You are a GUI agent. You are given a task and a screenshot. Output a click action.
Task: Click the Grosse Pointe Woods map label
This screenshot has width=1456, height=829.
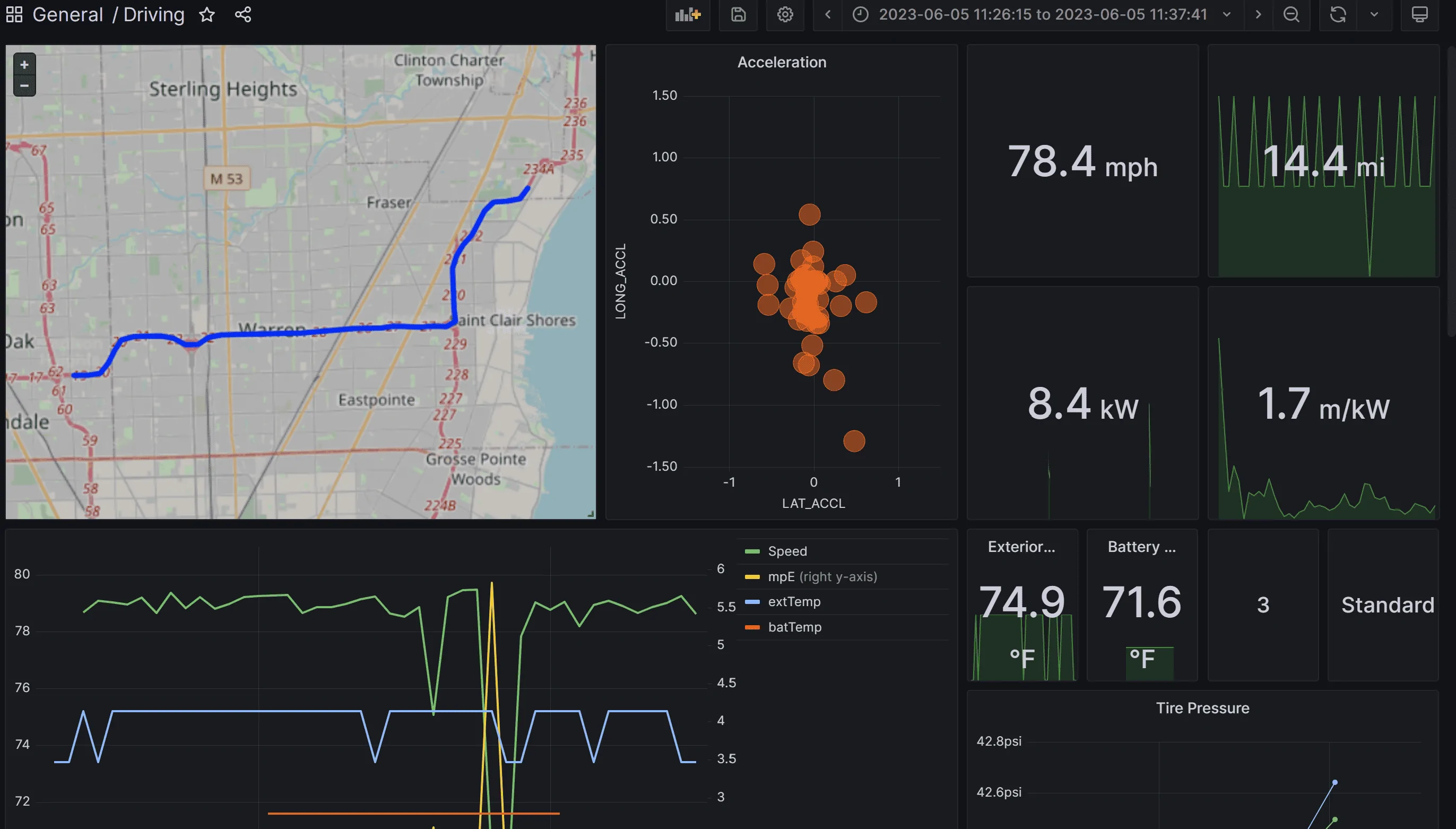point(476,469)
